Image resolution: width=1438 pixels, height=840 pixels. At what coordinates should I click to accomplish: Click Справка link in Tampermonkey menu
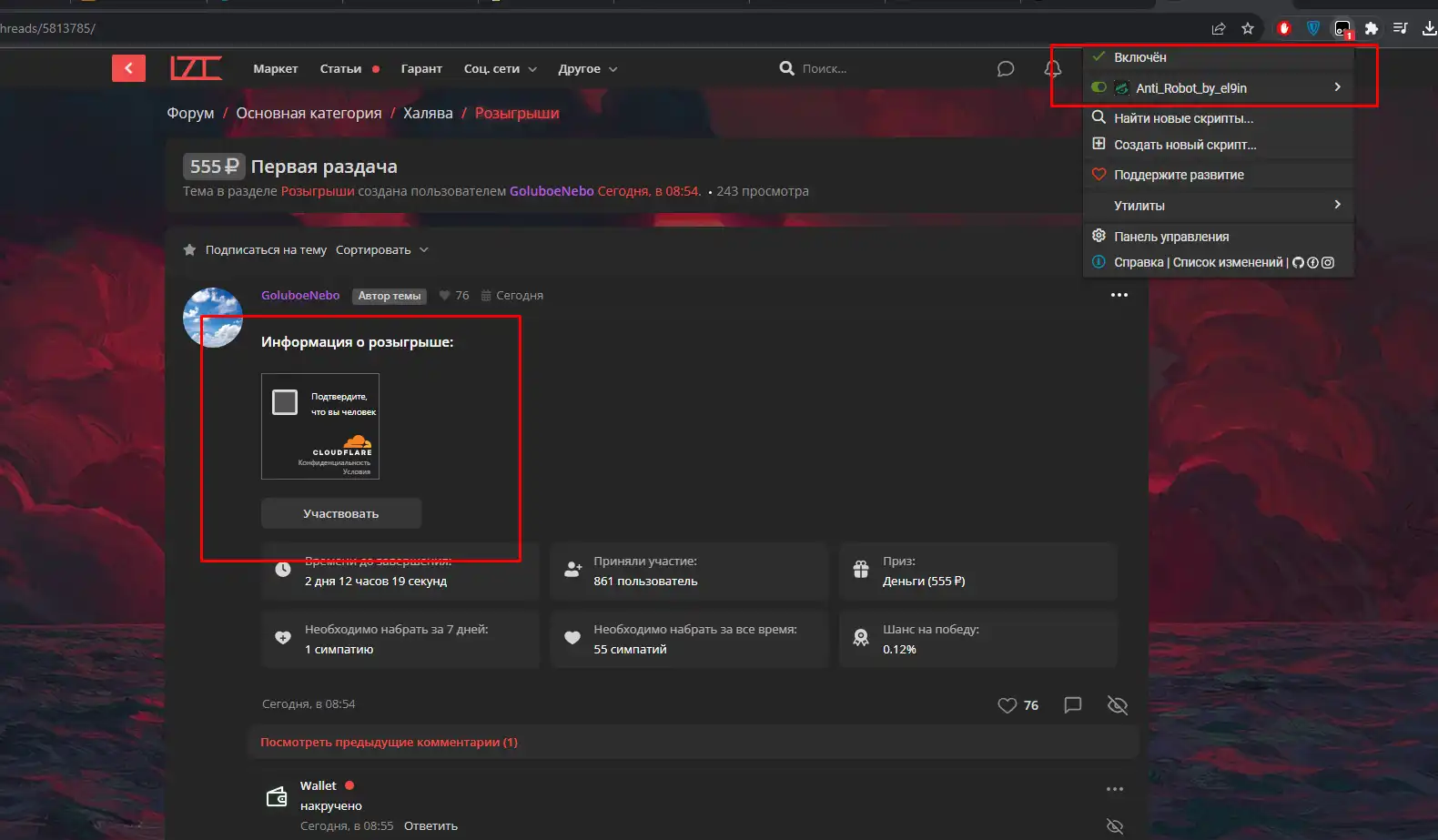(1139, 262)
